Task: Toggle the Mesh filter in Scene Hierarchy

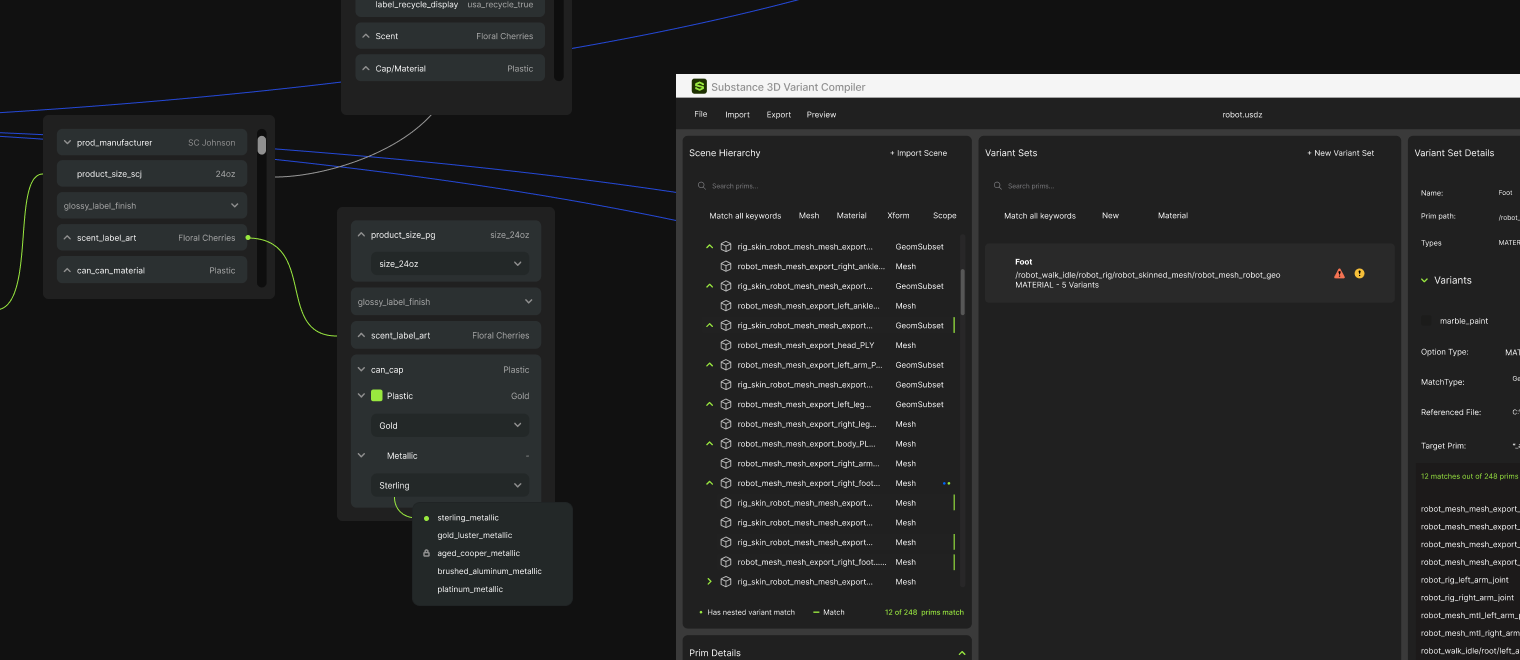Action: pos(809,216)
